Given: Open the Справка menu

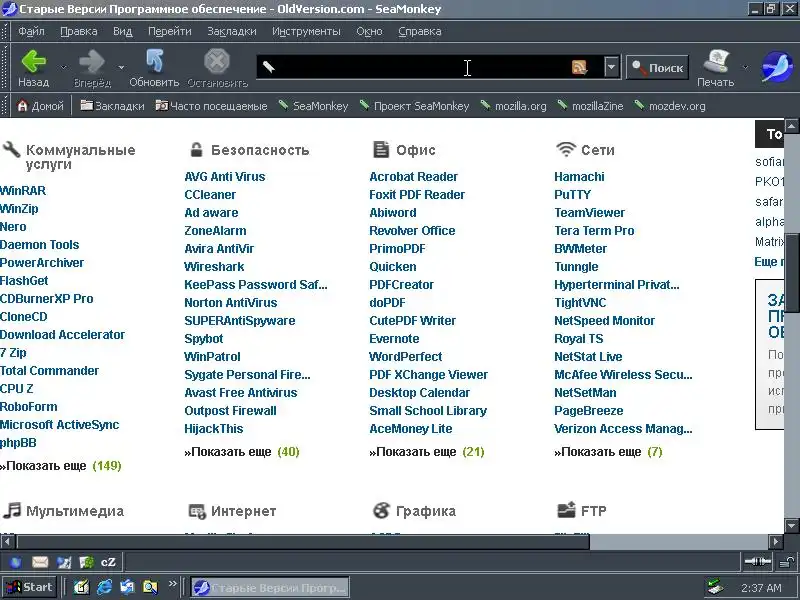Looking at the screenshot, I should 419,32.
